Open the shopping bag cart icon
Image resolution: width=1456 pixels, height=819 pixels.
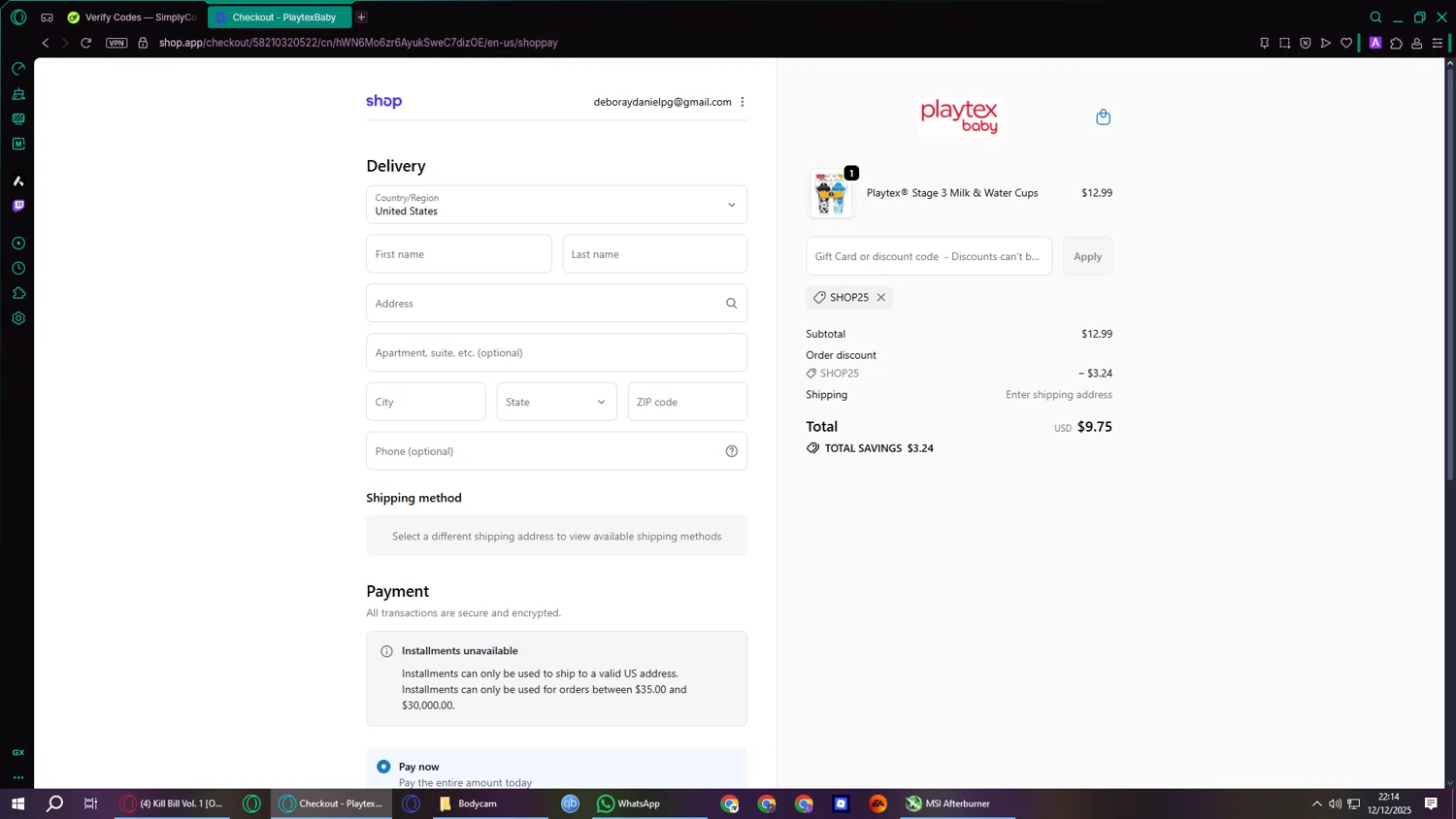point(1103,117)
